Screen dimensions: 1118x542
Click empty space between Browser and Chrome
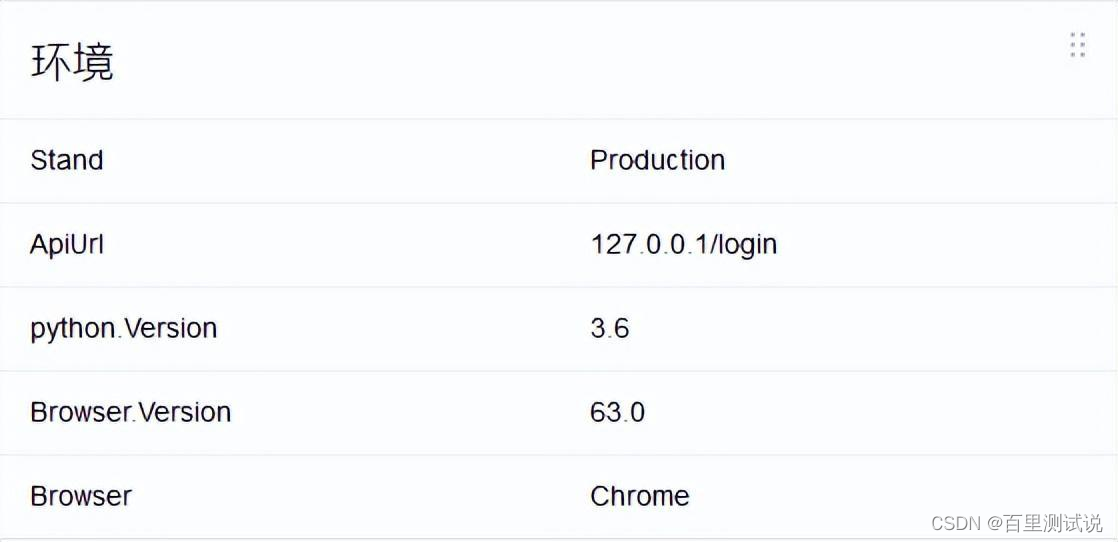360,496
